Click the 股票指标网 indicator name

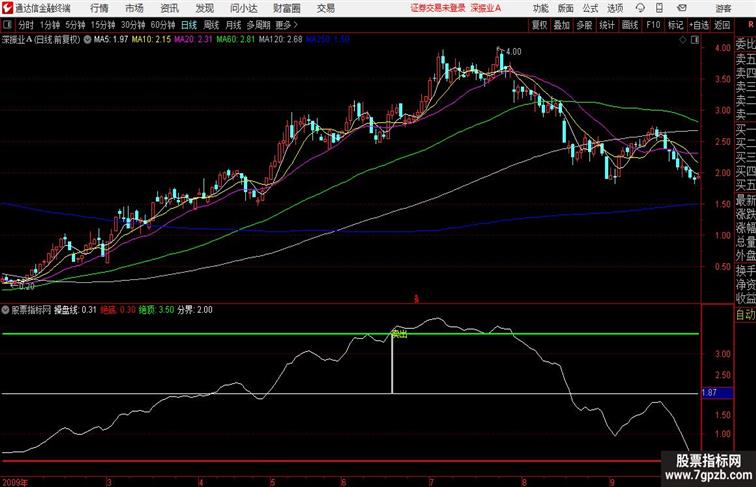31,310
